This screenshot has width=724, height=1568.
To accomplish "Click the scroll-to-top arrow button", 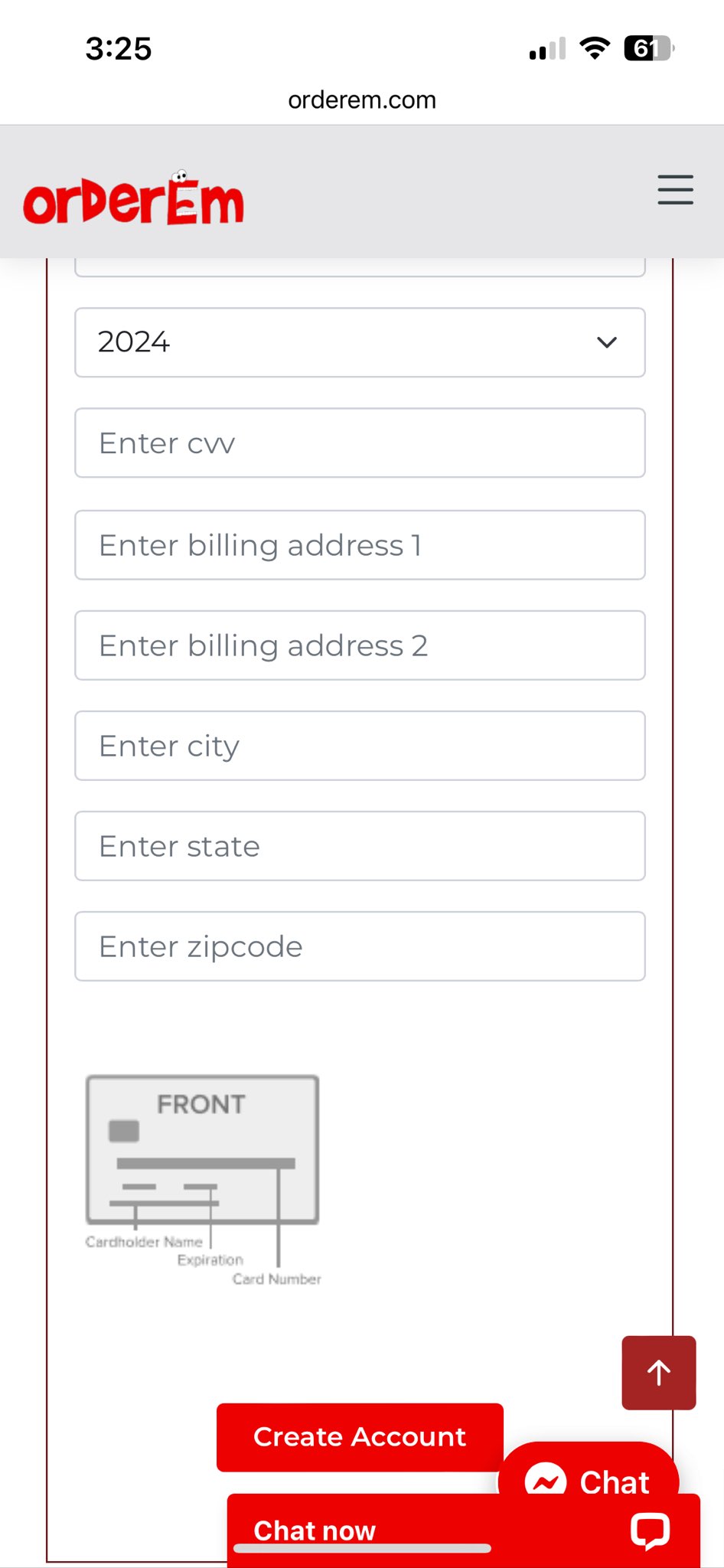I will pos(658,1372).
